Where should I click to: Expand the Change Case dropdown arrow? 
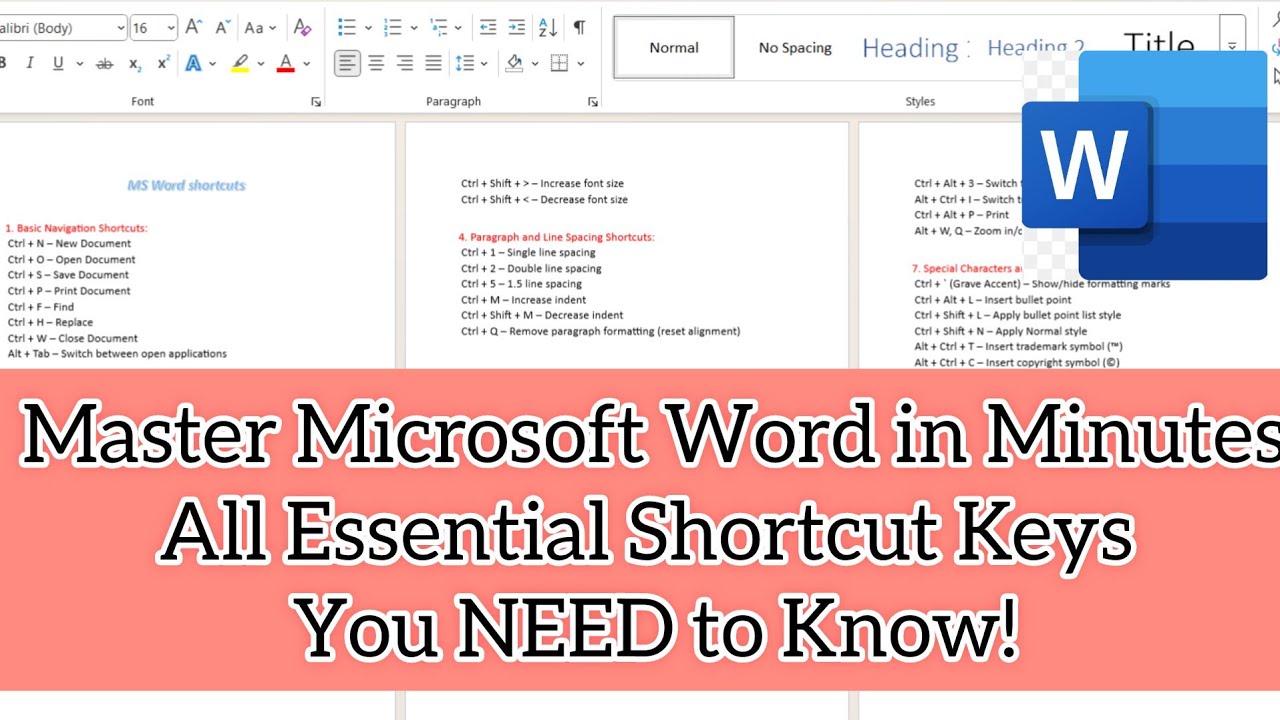(274, 28)
